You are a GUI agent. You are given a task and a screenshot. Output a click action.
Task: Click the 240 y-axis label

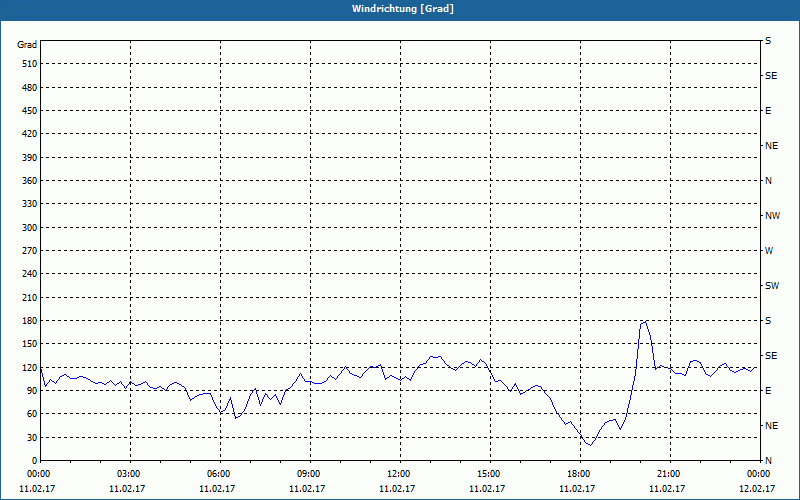(30, 274)
